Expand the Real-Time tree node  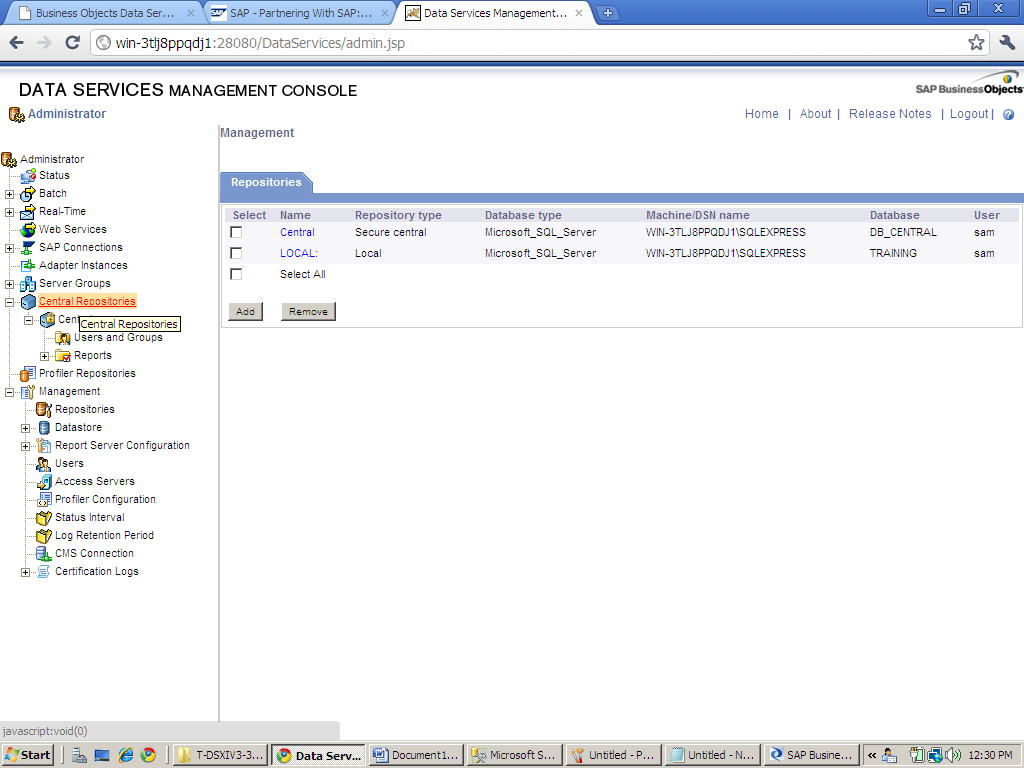(9, 212)
